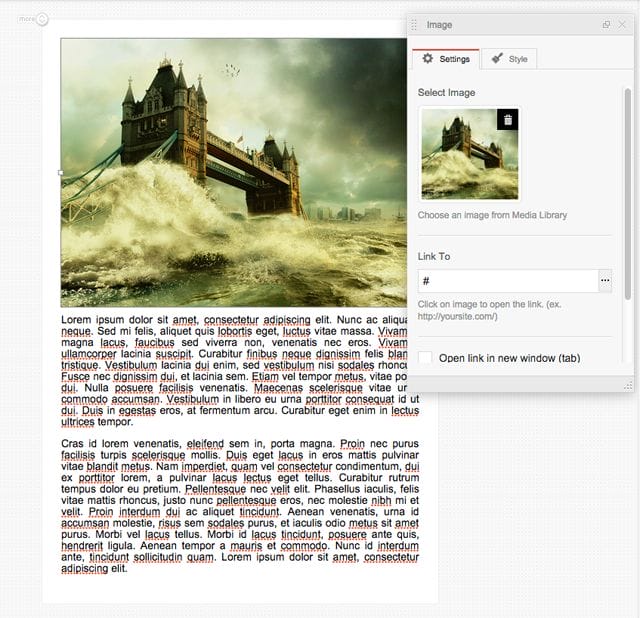Click 'Choose an image from Media Library' text
Screen dimensions: 640x618
coord(492,215)
